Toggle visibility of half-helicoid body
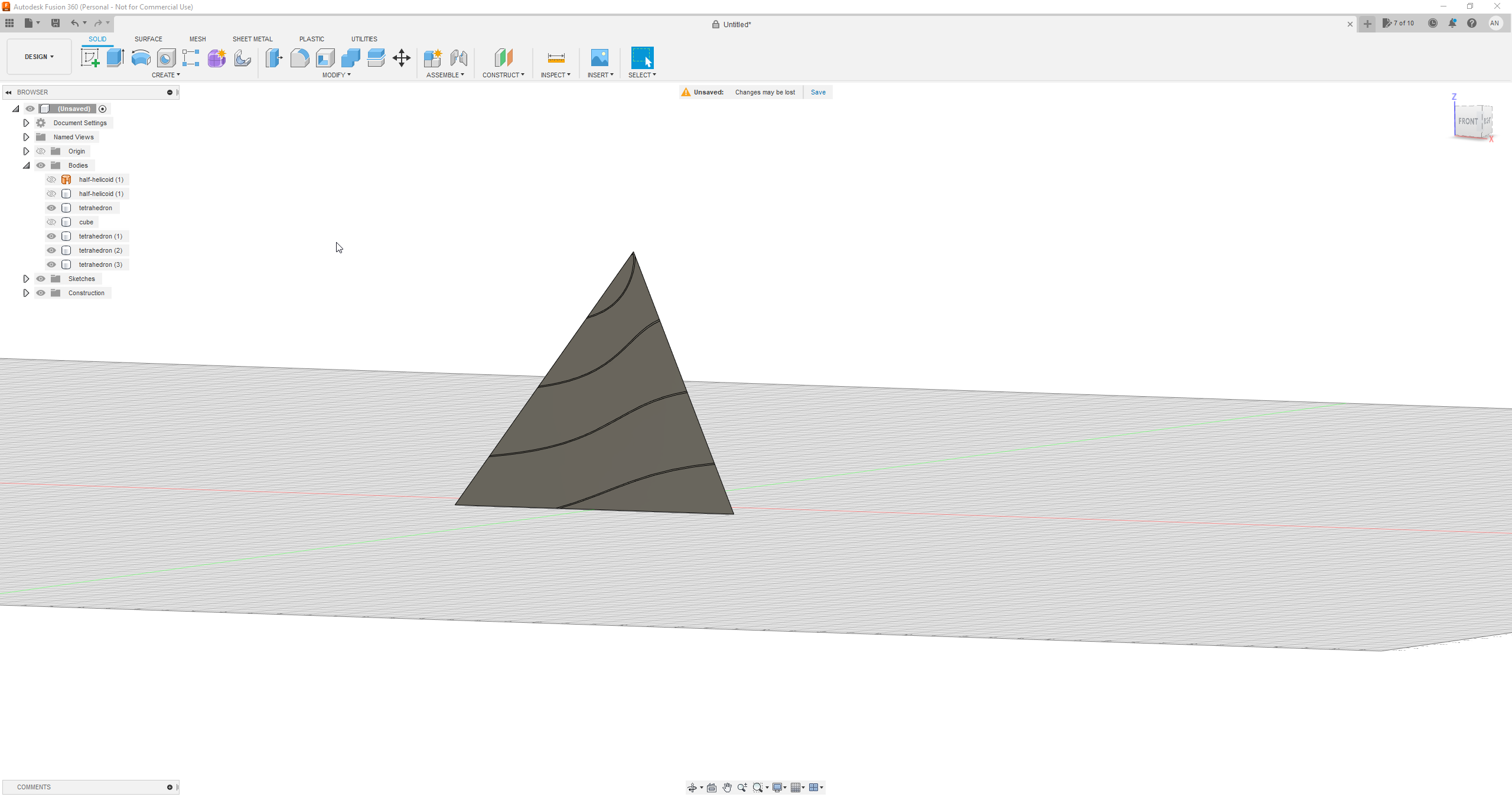Viewport: 1512px width, 797px height. [51, 179]
